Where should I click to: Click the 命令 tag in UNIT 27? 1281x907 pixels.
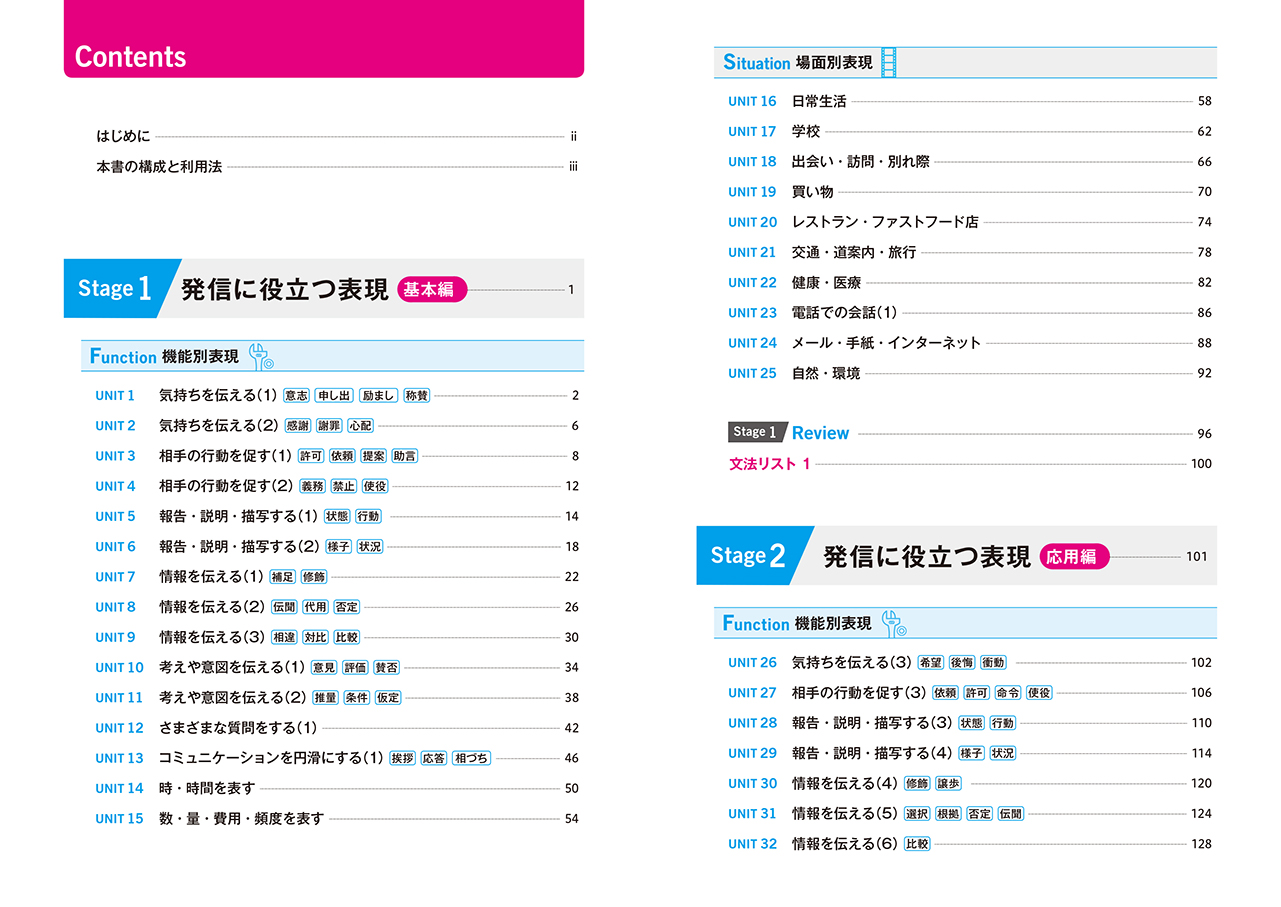click(x=1008, y=692)
